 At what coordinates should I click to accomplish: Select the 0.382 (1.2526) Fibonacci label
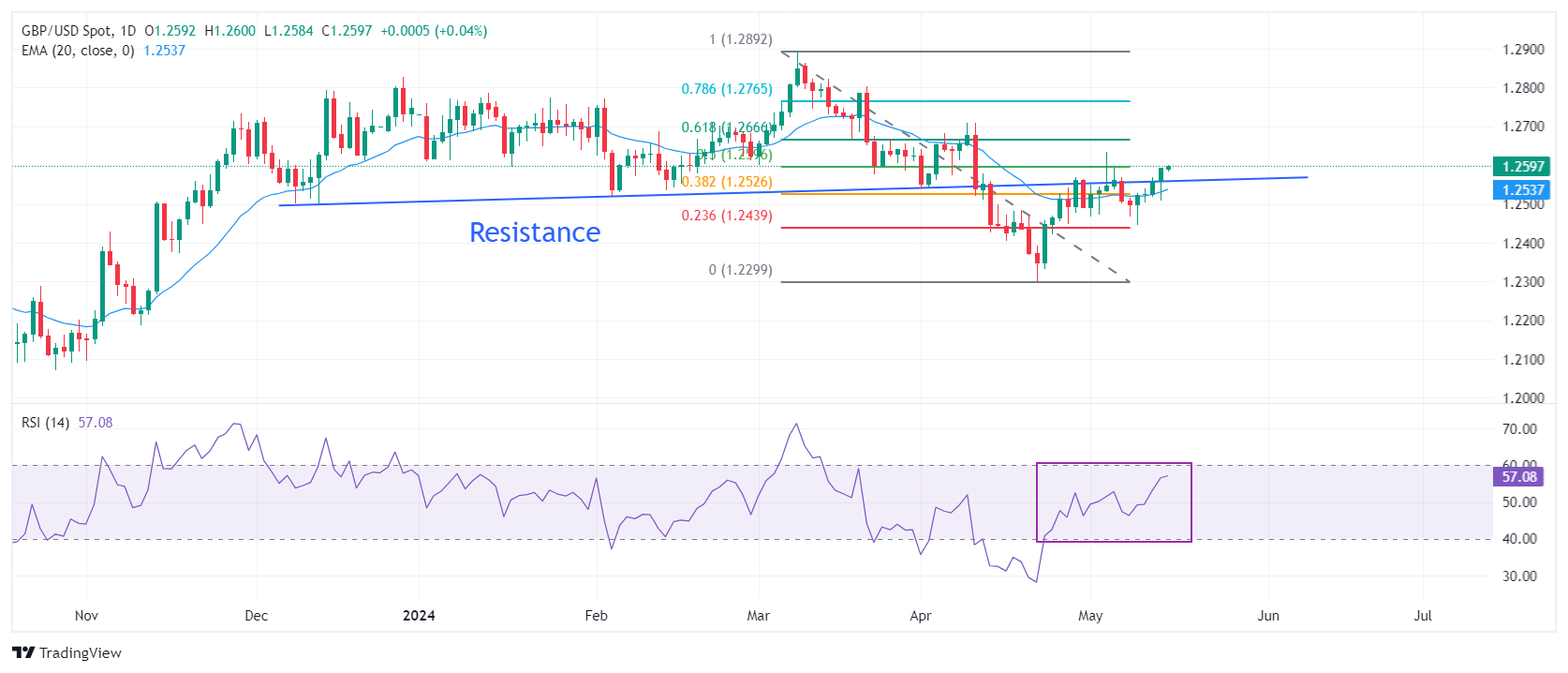coord(727,182)
